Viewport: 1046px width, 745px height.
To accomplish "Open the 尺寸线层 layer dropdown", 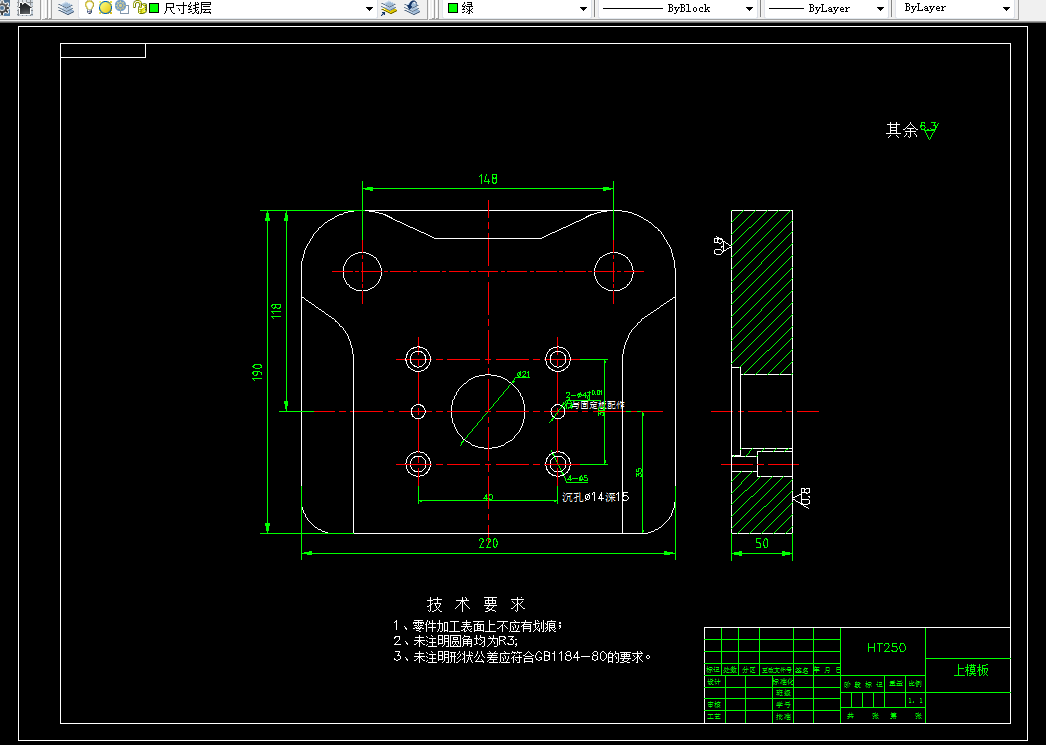I will 370,9.
